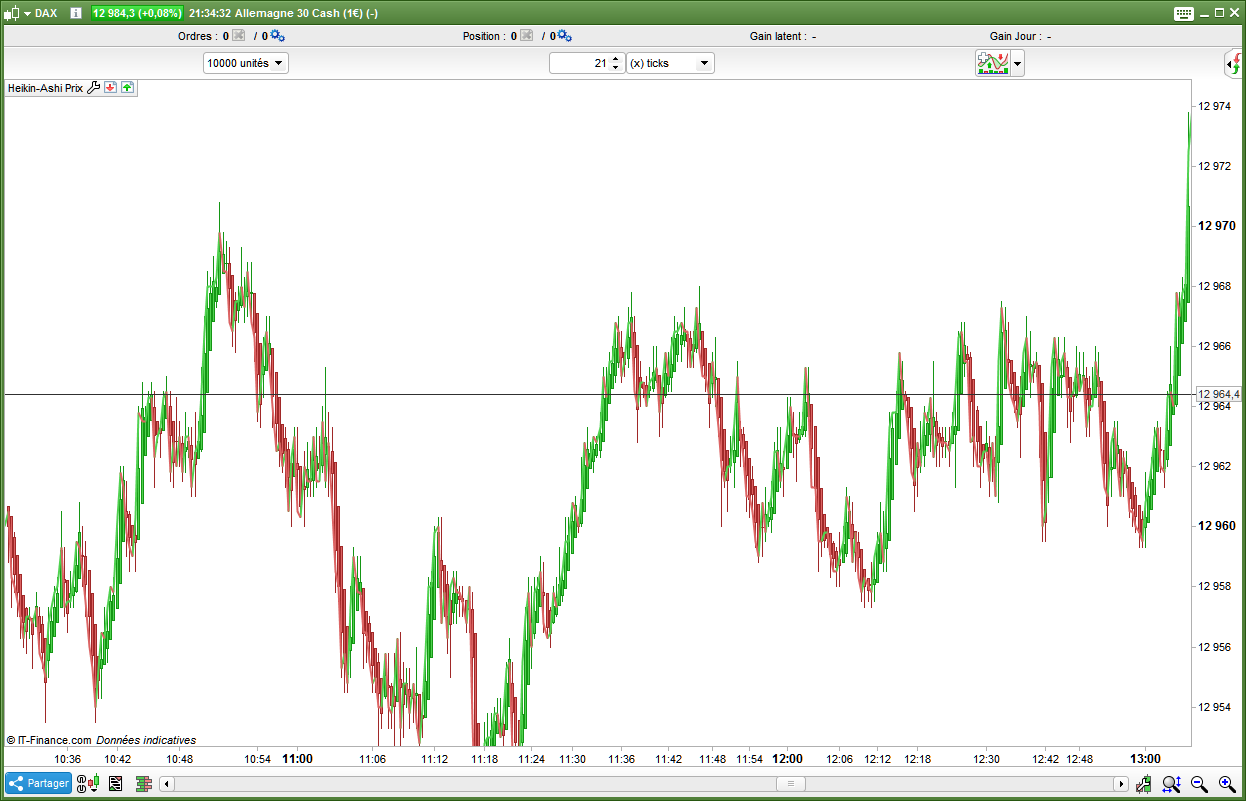Expand the arrow beside indicators icon
Viewport: 1246px width, 801px height.
pos(1017,63)
